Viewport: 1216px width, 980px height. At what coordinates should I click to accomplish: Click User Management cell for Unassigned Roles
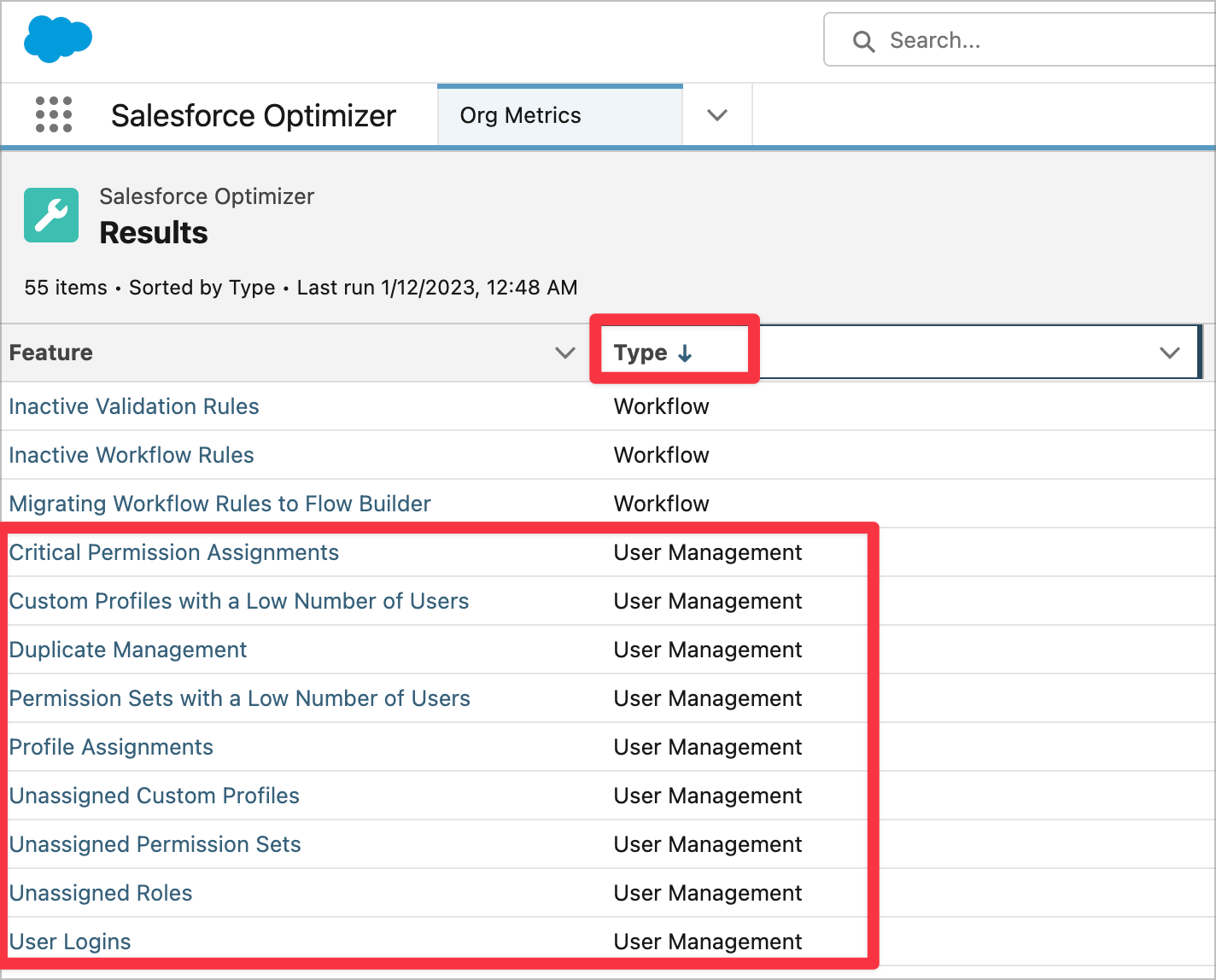point(708,893)
